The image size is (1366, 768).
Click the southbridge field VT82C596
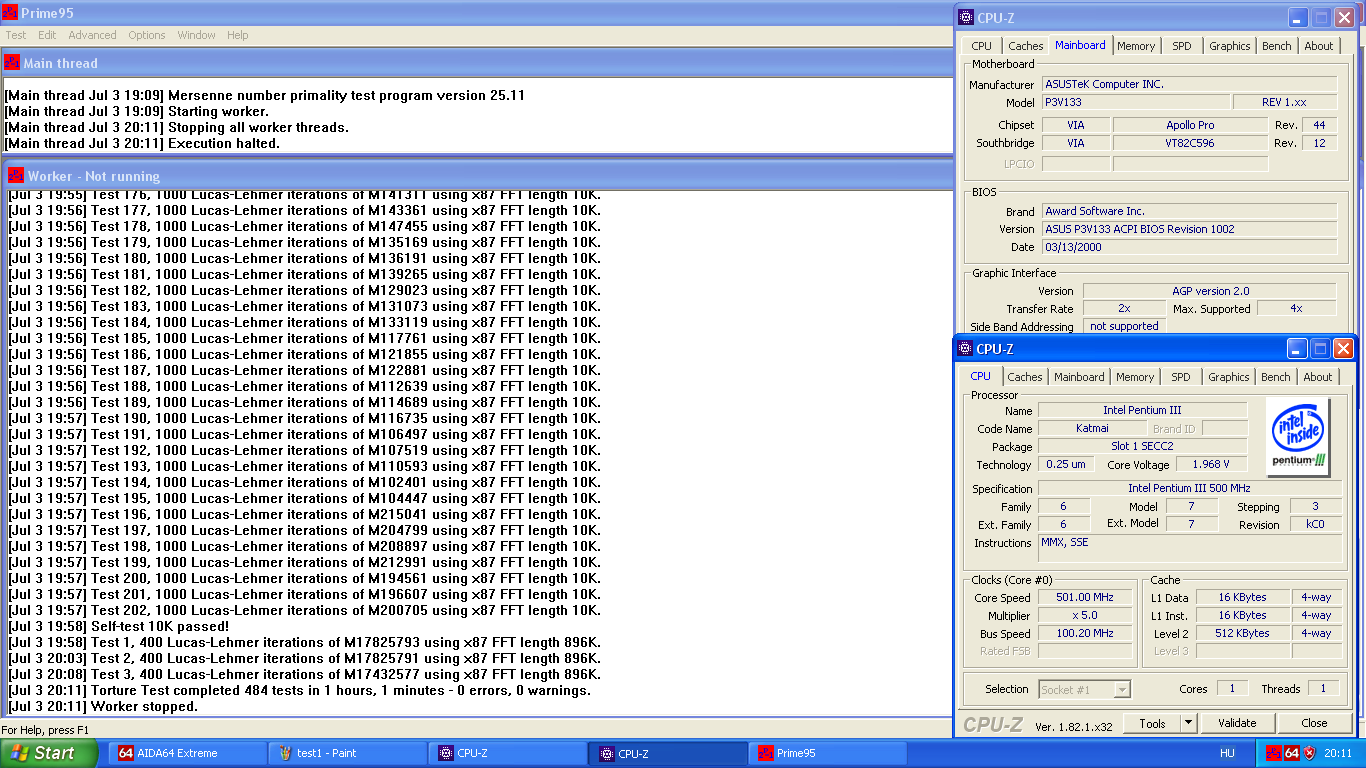[1190, 143]
